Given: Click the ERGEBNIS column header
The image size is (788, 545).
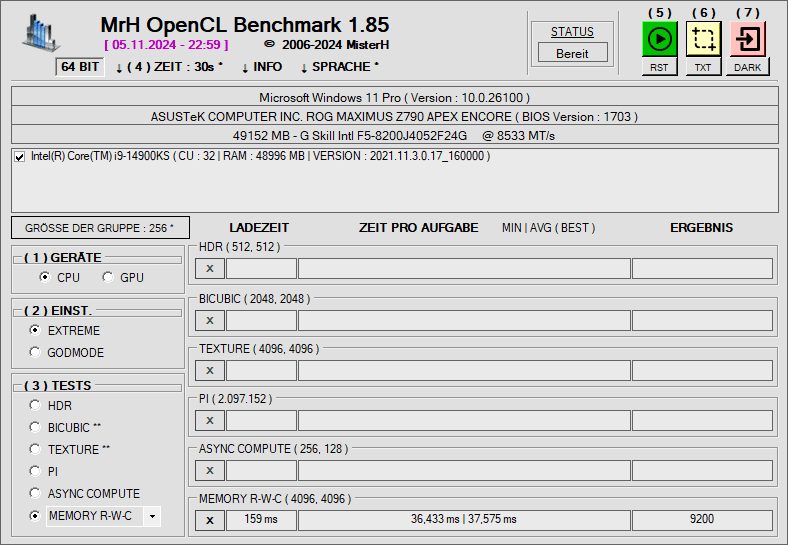Looking at the screenshot, I should (x=702, y=228).
